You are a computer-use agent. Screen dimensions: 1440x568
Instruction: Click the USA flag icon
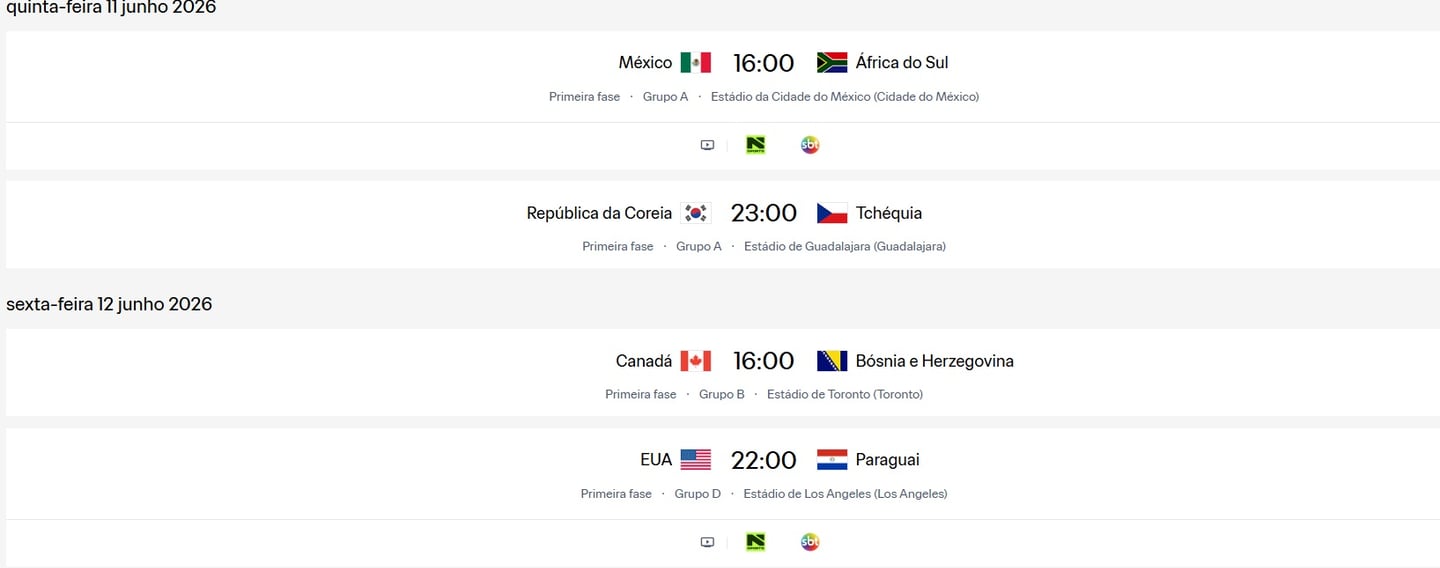click(696, 460)
